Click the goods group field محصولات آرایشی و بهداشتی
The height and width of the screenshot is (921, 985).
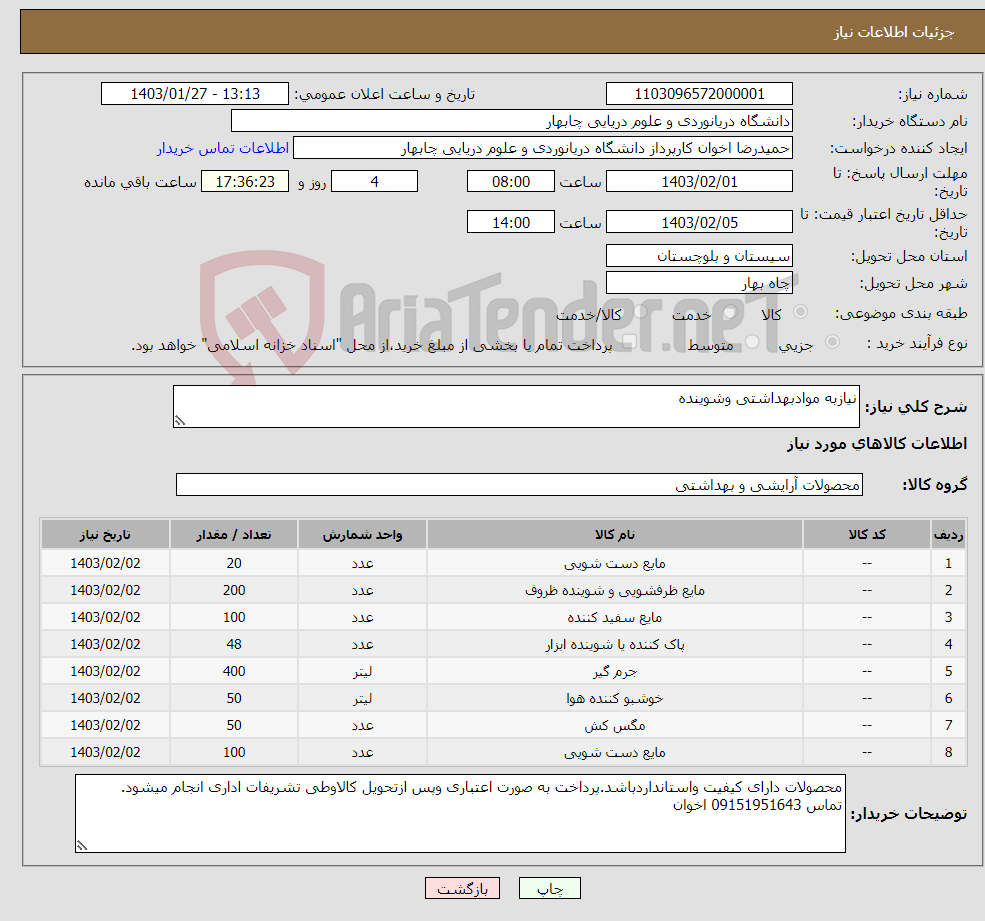(520, 484)
